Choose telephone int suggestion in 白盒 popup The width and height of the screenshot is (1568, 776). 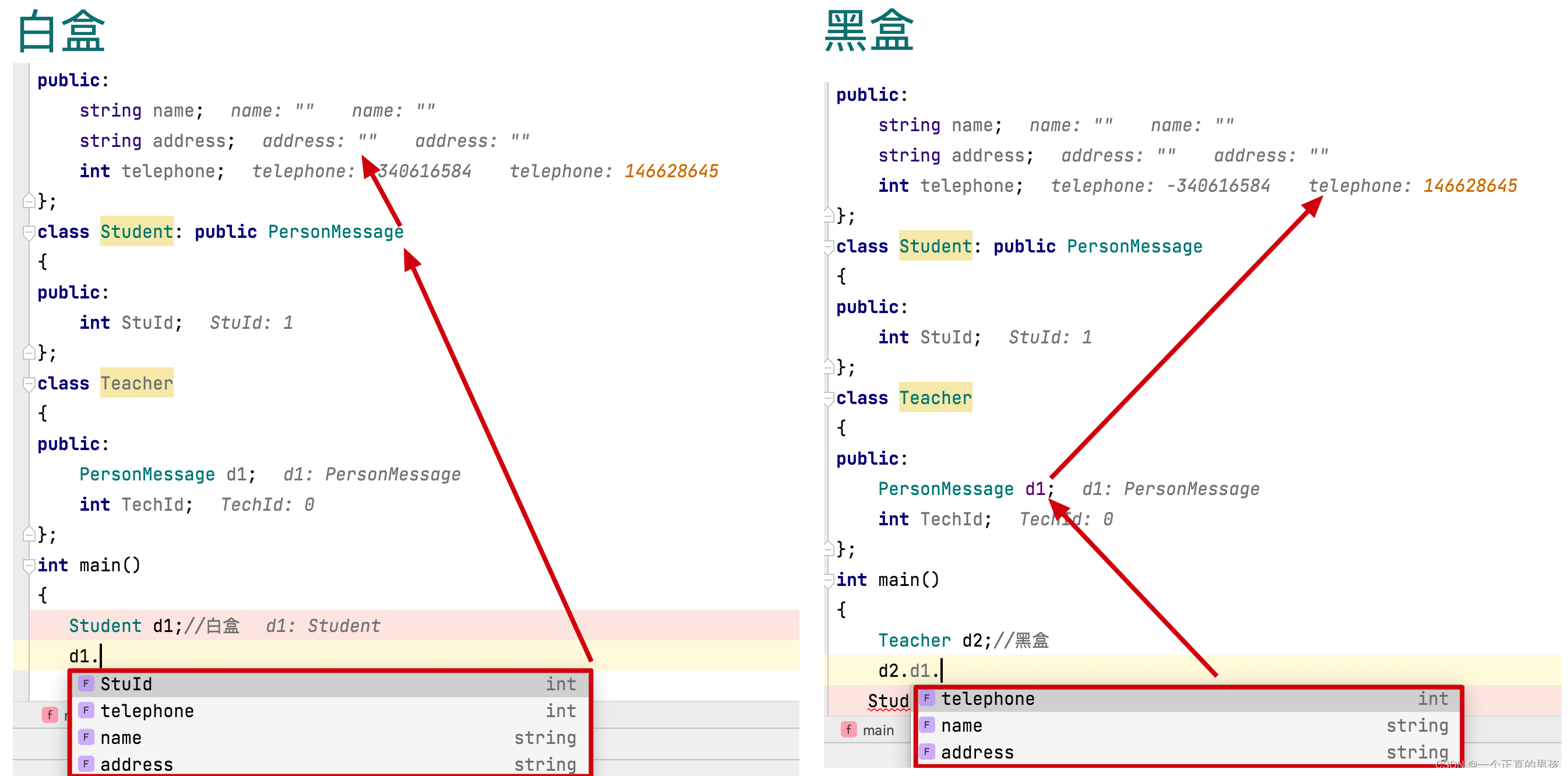(330, 711)
